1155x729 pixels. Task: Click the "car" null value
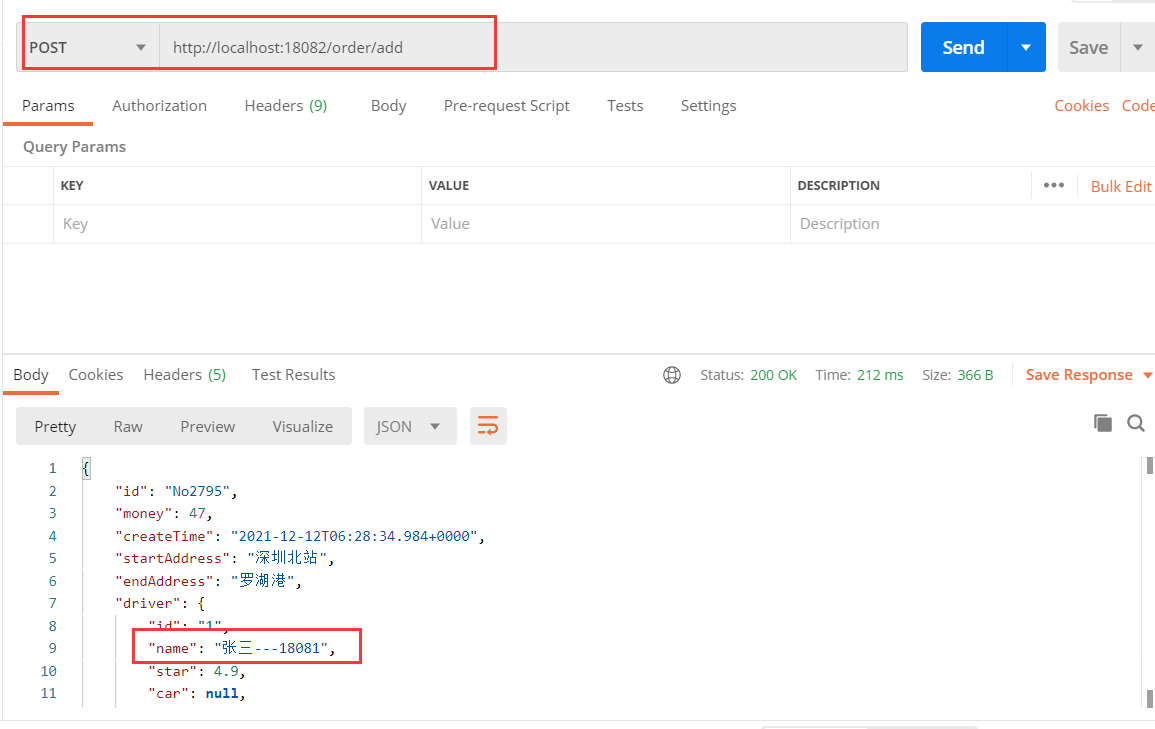[x=222, y=693]
